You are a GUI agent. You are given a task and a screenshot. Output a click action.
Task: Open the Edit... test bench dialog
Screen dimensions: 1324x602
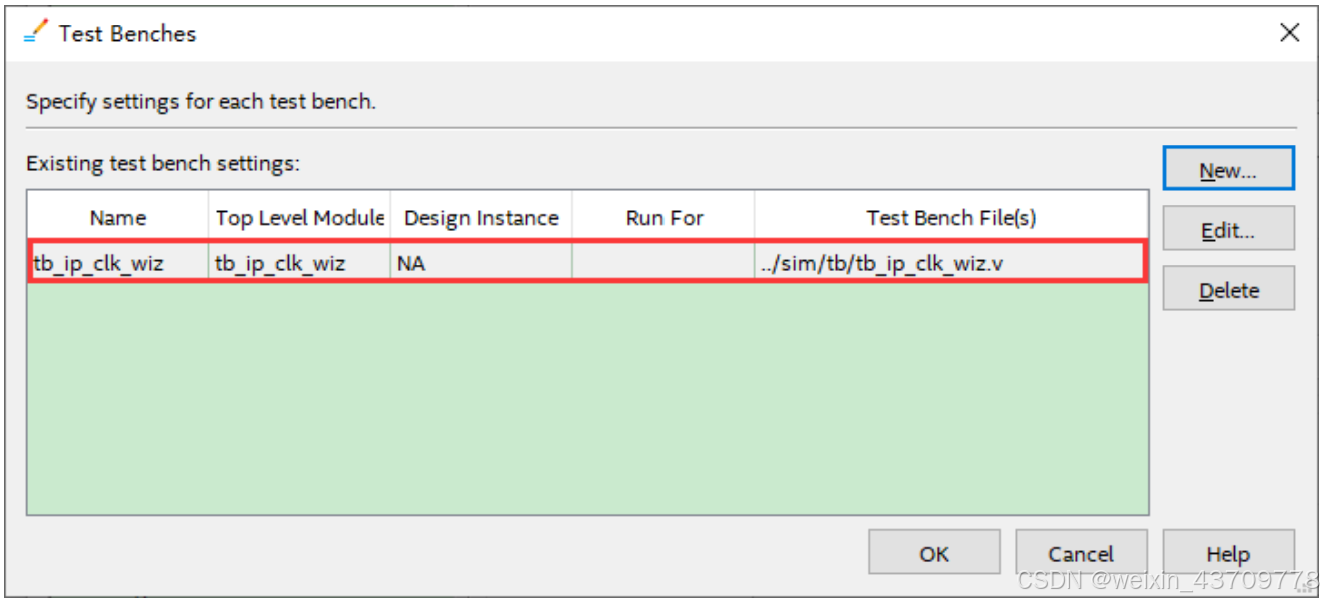click(1228, 229)
